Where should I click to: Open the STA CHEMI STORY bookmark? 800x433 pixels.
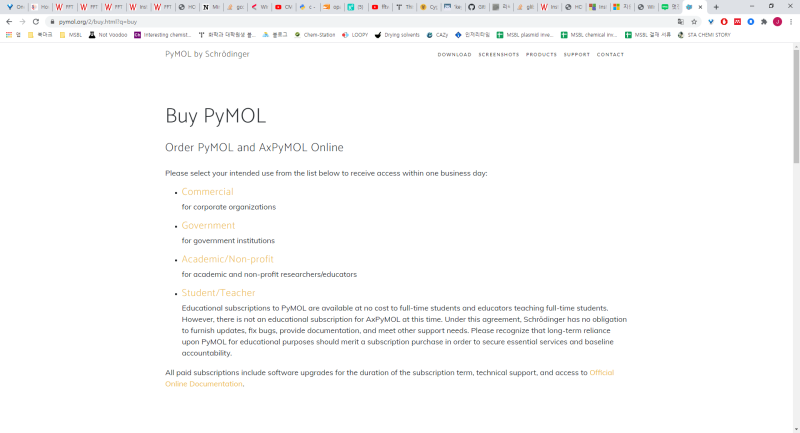[704, 35]
